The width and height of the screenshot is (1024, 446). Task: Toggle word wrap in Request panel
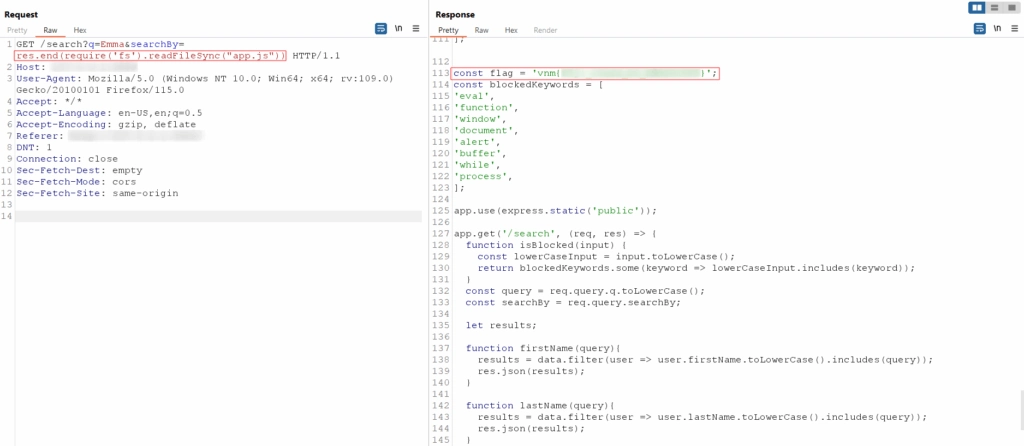click(x=381, y=29)
